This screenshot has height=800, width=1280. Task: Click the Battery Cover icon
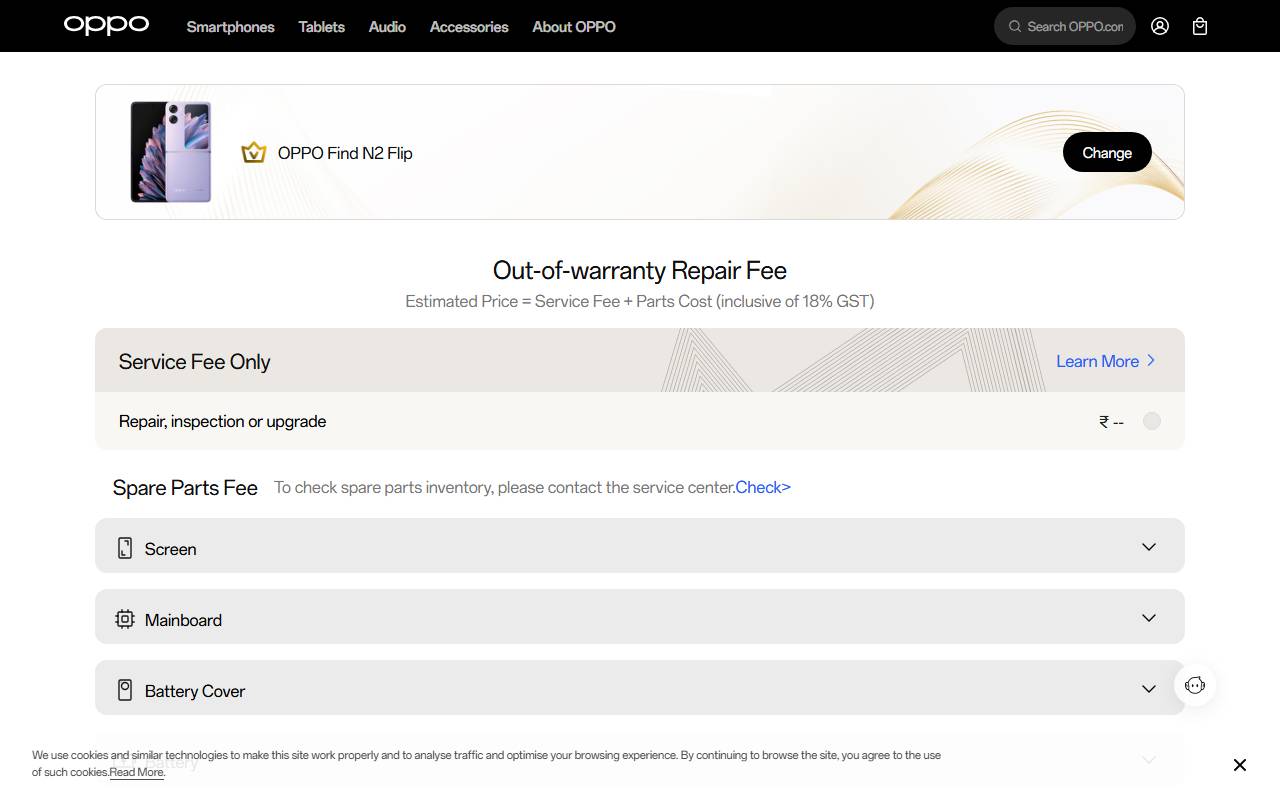click(x=124, y=688)
